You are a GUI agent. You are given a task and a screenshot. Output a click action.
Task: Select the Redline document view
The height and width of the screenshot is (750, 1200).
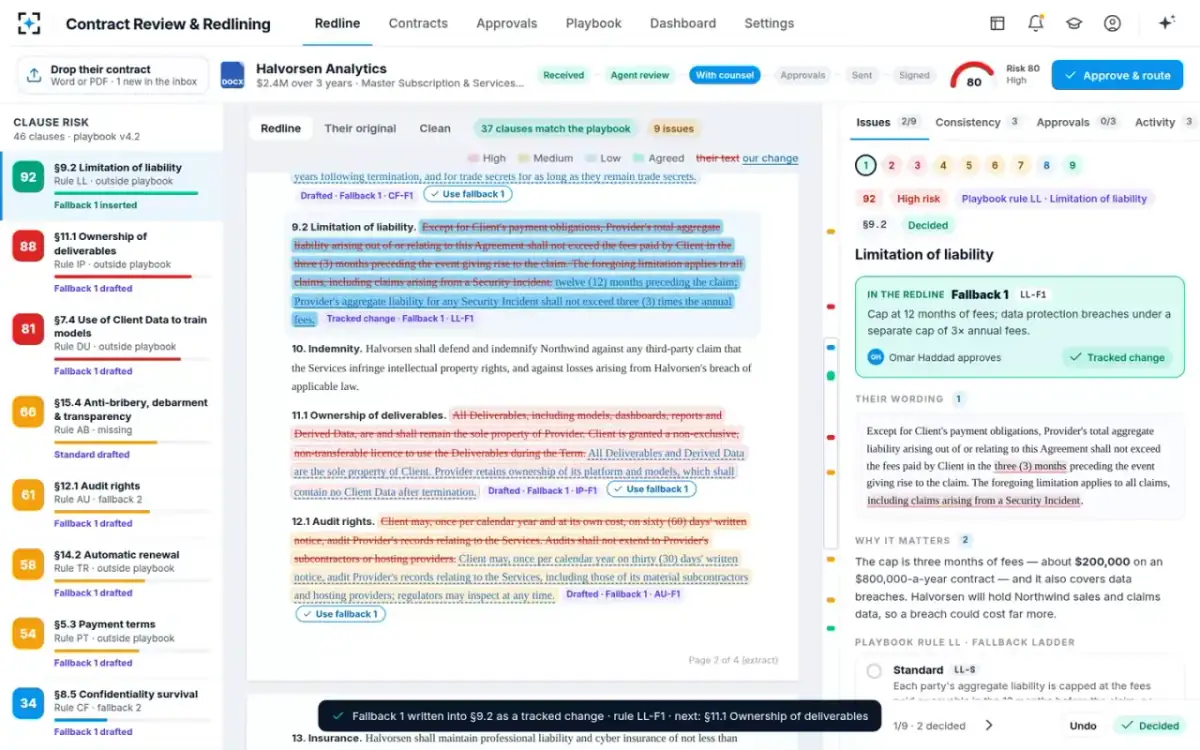pos(281,128)
